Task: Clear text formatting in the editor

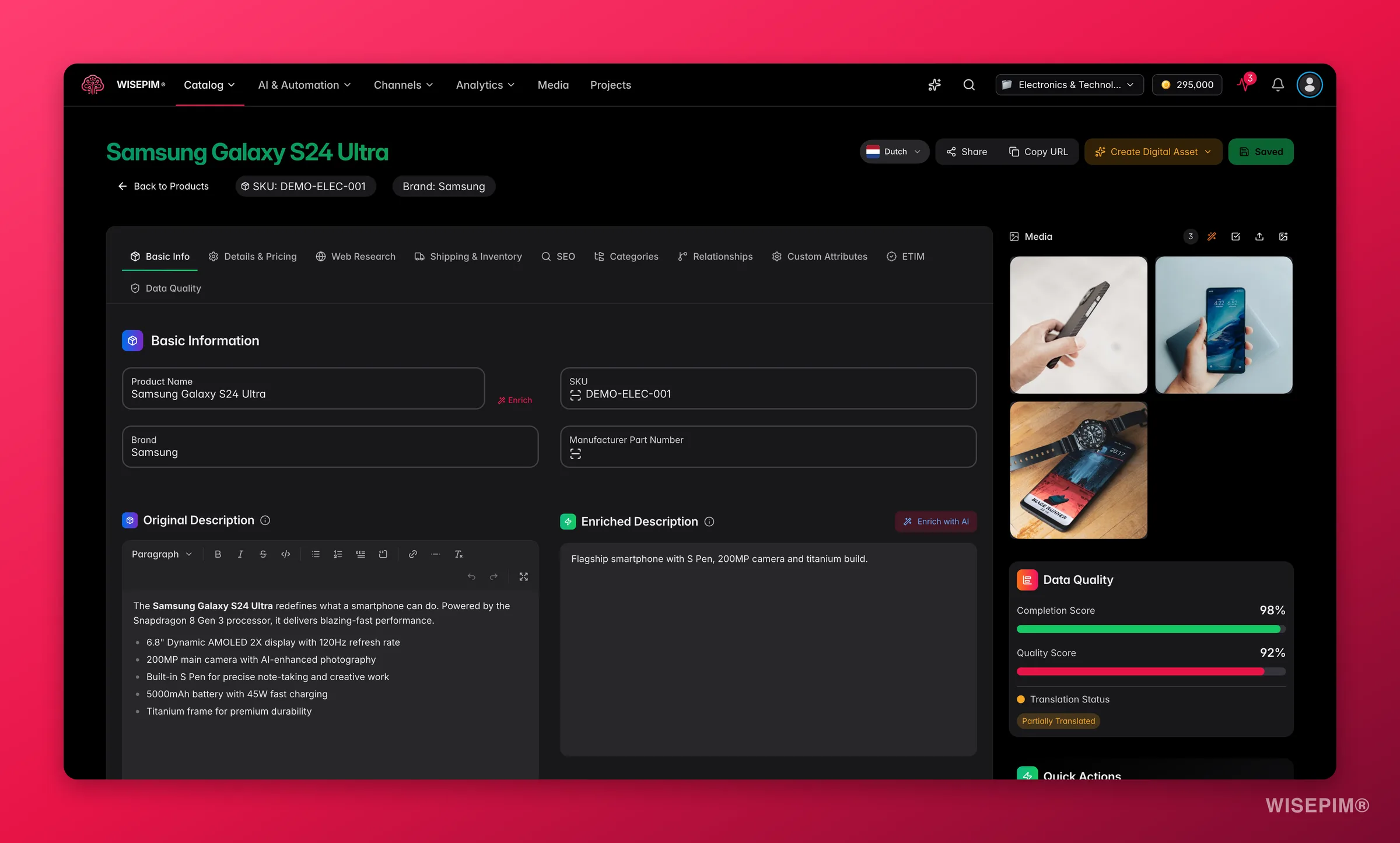Action: coord(459,554)
